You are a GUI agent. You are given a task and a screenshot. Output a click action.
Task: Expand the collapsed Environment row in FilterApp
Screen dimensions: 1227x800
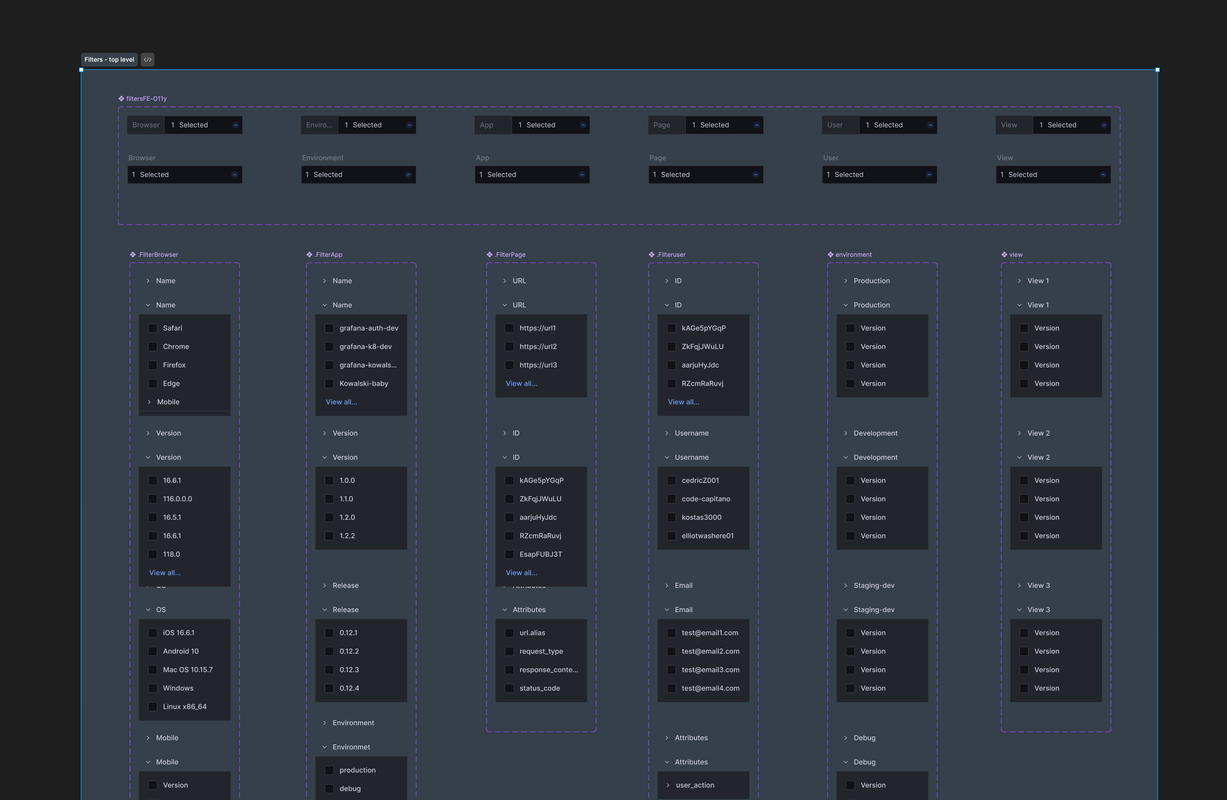[324, 723]
